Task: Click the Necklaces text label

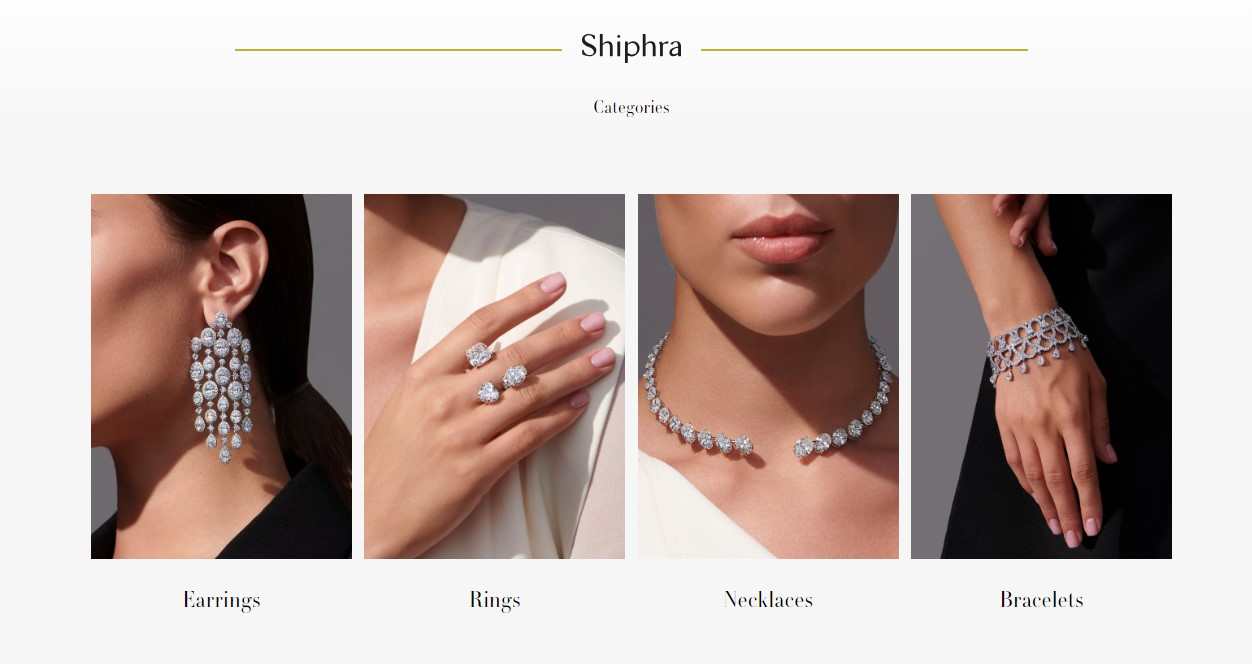Action: tap(768, 600)
